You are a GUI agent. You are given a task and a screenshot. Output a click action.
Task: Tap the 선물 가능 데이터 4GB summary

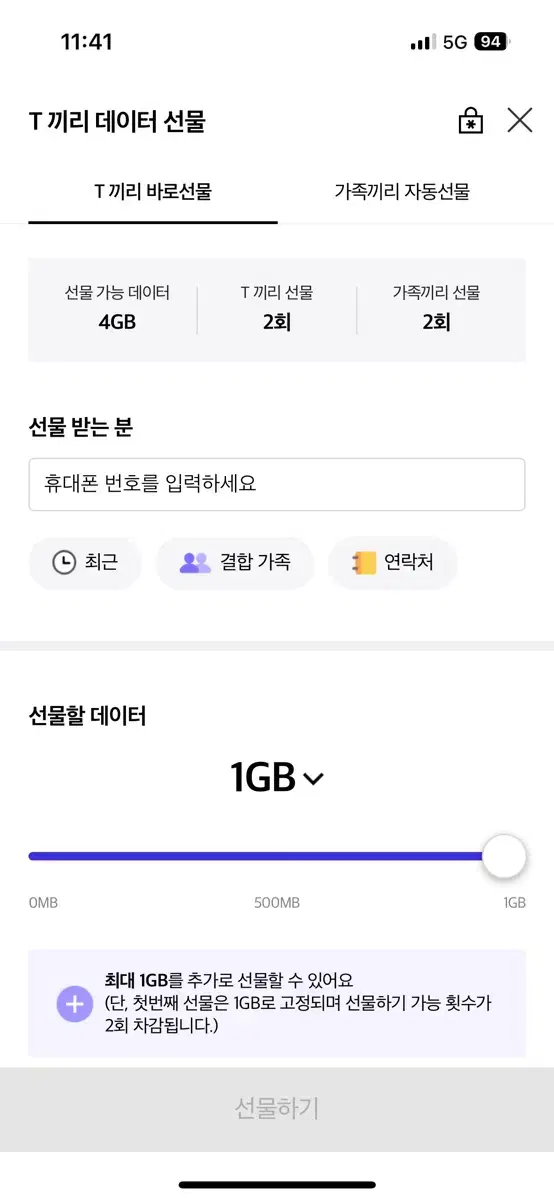pos(117,308)
